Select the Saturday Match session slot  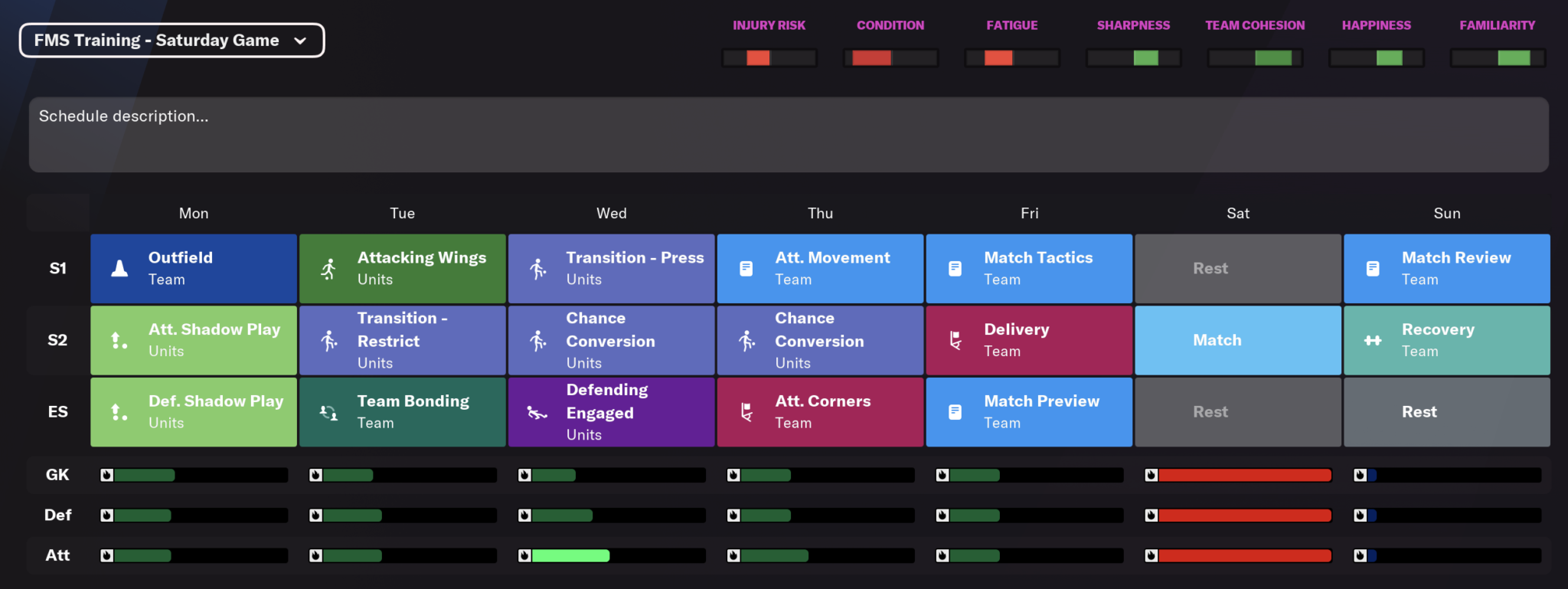[1237, 340]
